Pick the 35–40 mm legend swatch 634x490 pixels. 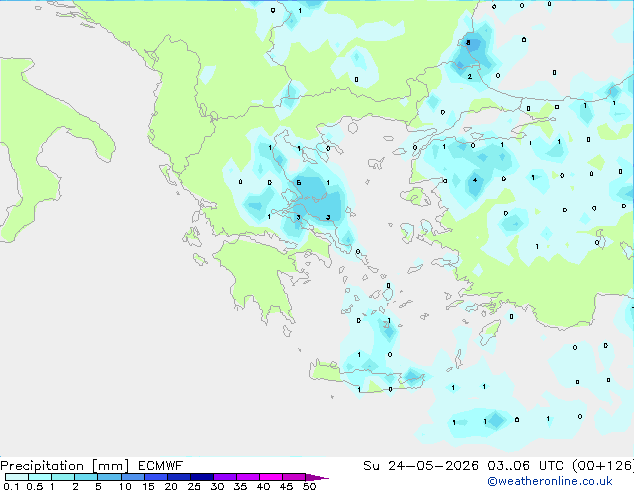pos(248,477)
